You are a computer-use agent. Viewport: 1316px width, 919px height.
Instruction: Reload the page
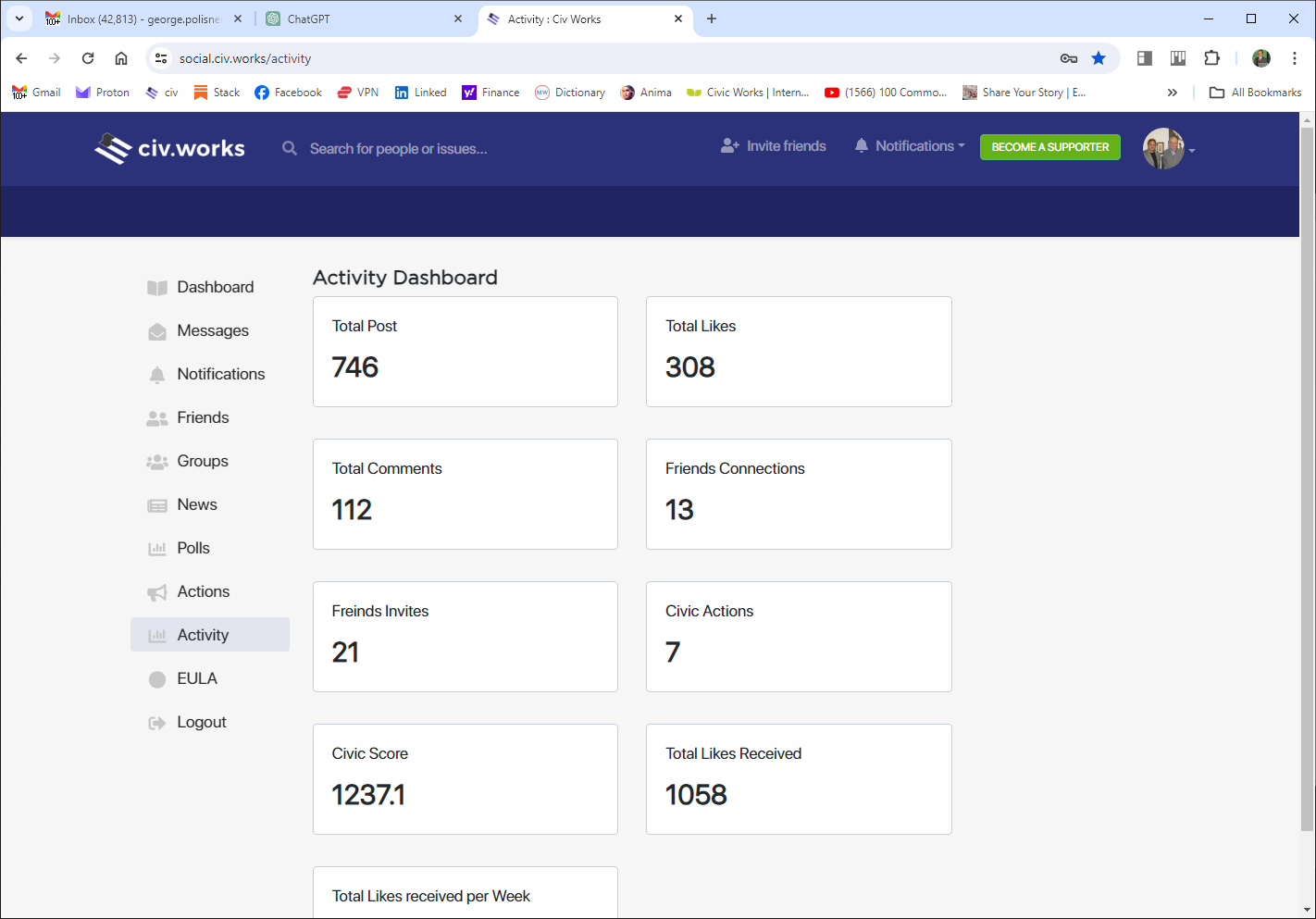pos(88,58)
